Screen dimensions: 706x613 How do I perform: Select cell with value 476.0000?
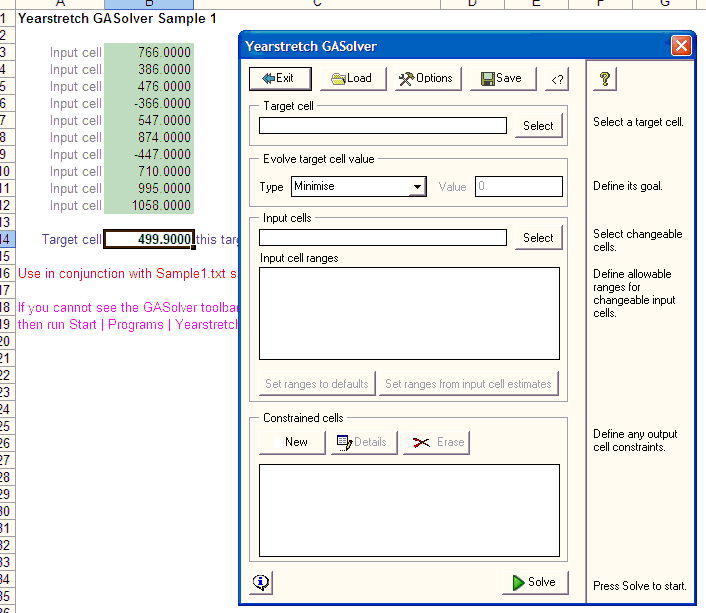coord(149,86)
